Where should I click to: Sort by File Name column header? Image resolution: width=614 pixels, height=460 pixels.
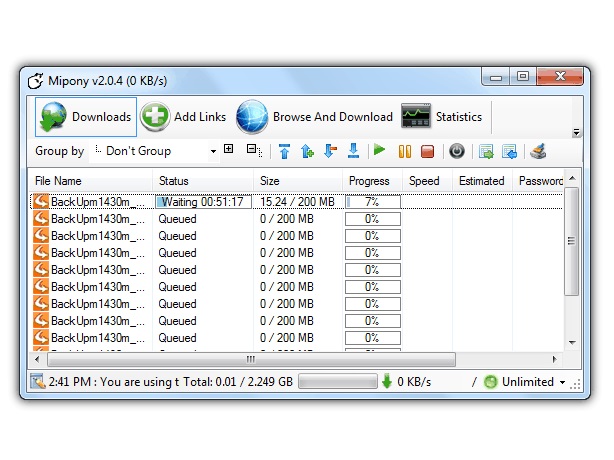(90, 181)
